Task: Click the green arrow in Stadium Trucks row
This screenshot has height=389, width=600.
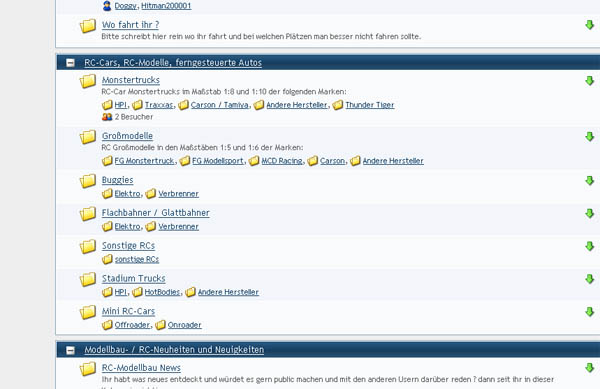Action: 589,279
